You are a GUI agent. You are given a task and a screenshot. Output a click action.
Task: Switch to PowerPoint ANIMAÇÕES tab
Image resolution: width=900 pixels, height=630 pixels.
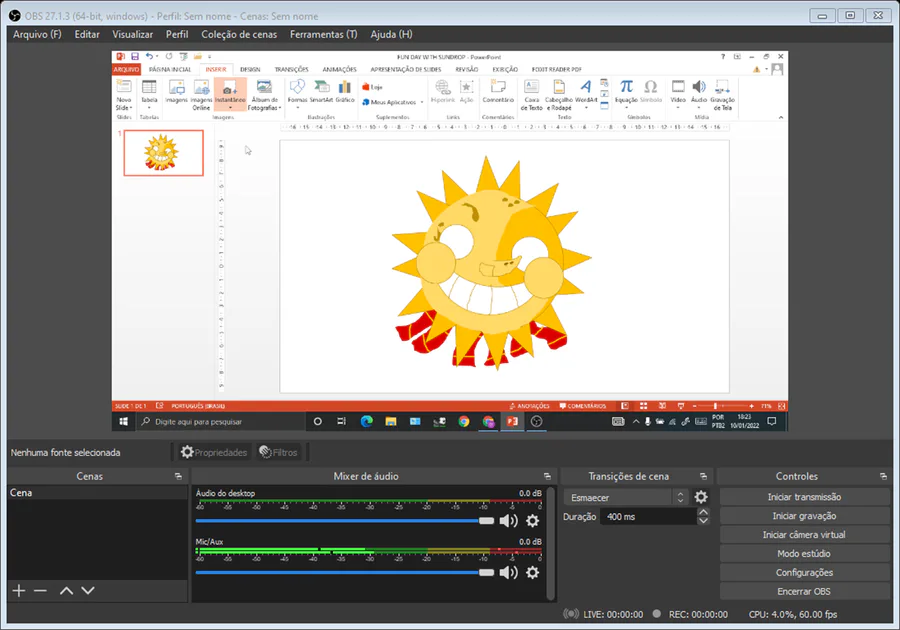[x=339, y=69]
